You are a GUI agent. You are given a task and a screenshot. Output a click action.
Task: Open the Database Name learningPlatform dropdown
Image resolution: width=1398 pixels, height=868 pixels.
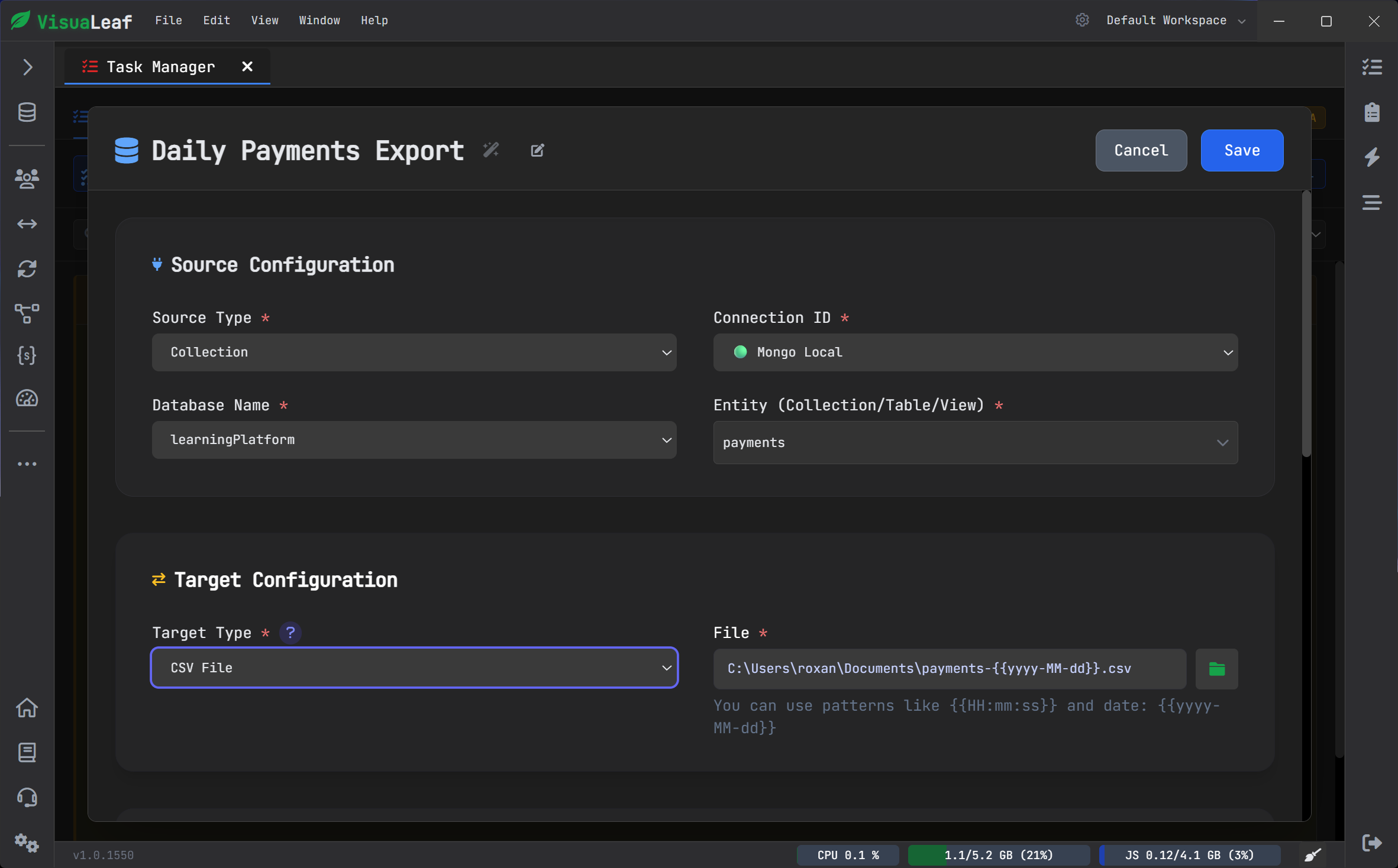pyautogui.click(x=414, y=440)
